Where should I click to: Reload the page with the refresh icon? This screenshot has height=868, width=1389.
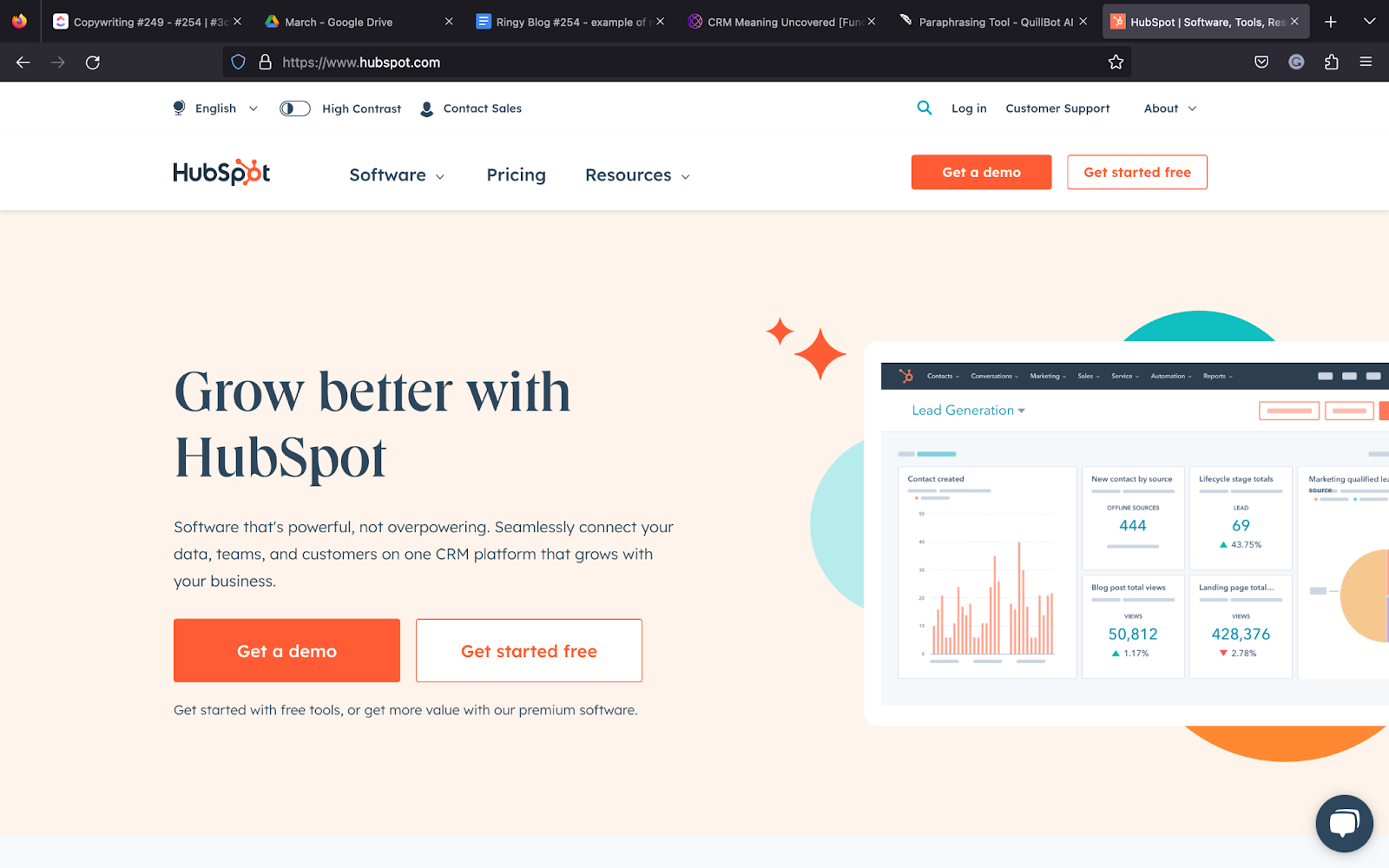point(93,62)
